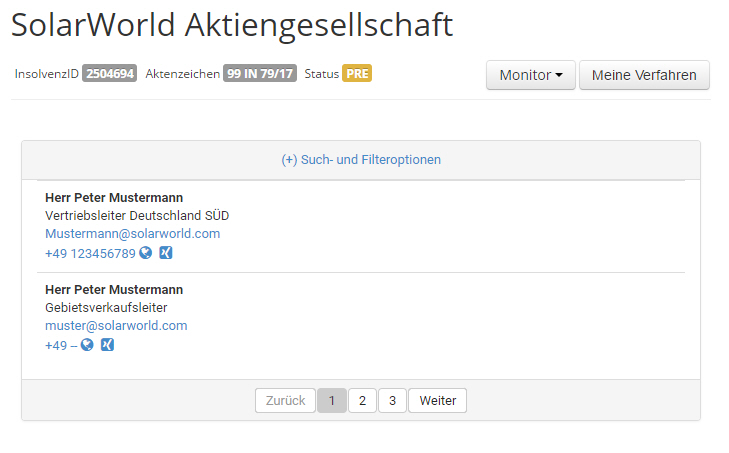Click the +49 – phone link
This screenshot has height=453, width=729.
(x=61, y=346)
